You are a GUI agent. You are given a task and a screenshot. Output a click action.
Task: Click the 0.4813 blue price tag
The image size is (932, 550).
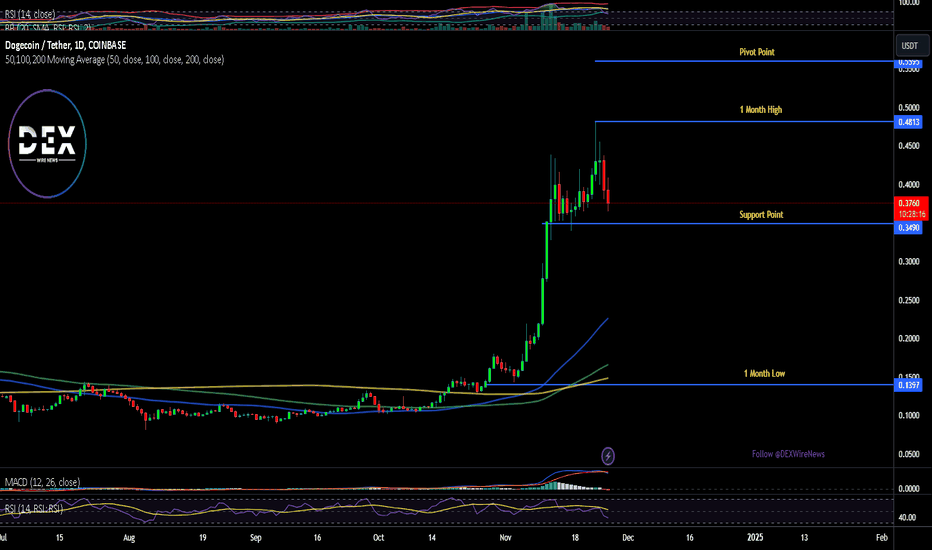point(909,122)
